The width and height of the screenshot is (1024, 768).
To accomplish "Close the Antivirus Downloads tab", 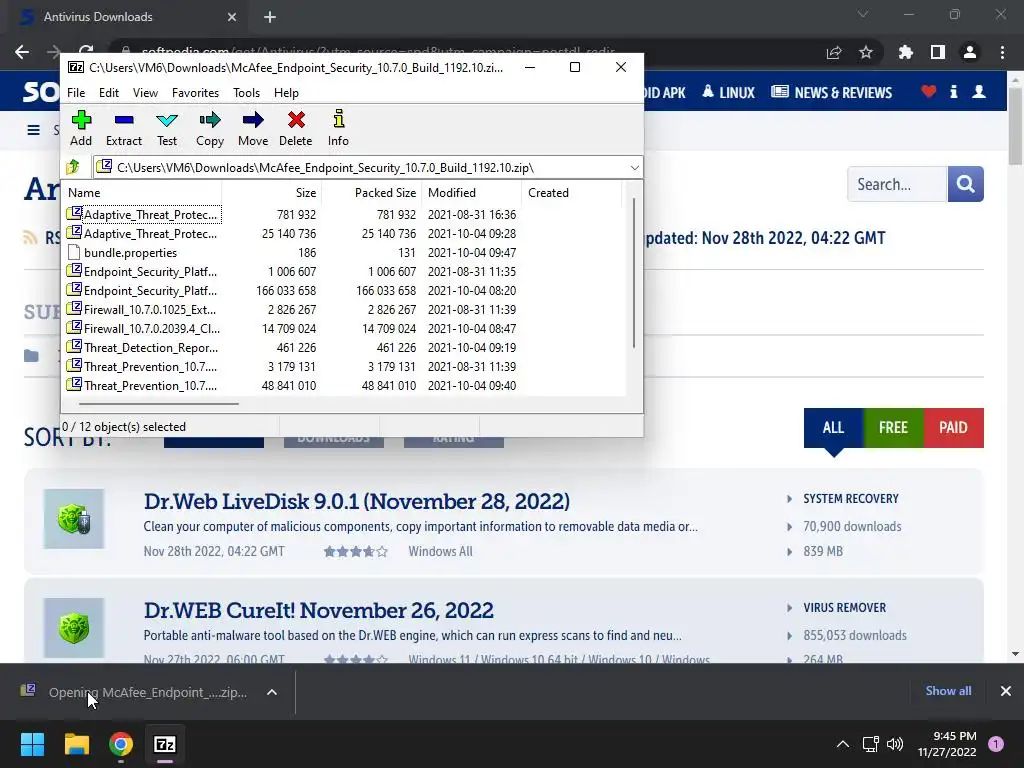I will click(x=232, y=17).
